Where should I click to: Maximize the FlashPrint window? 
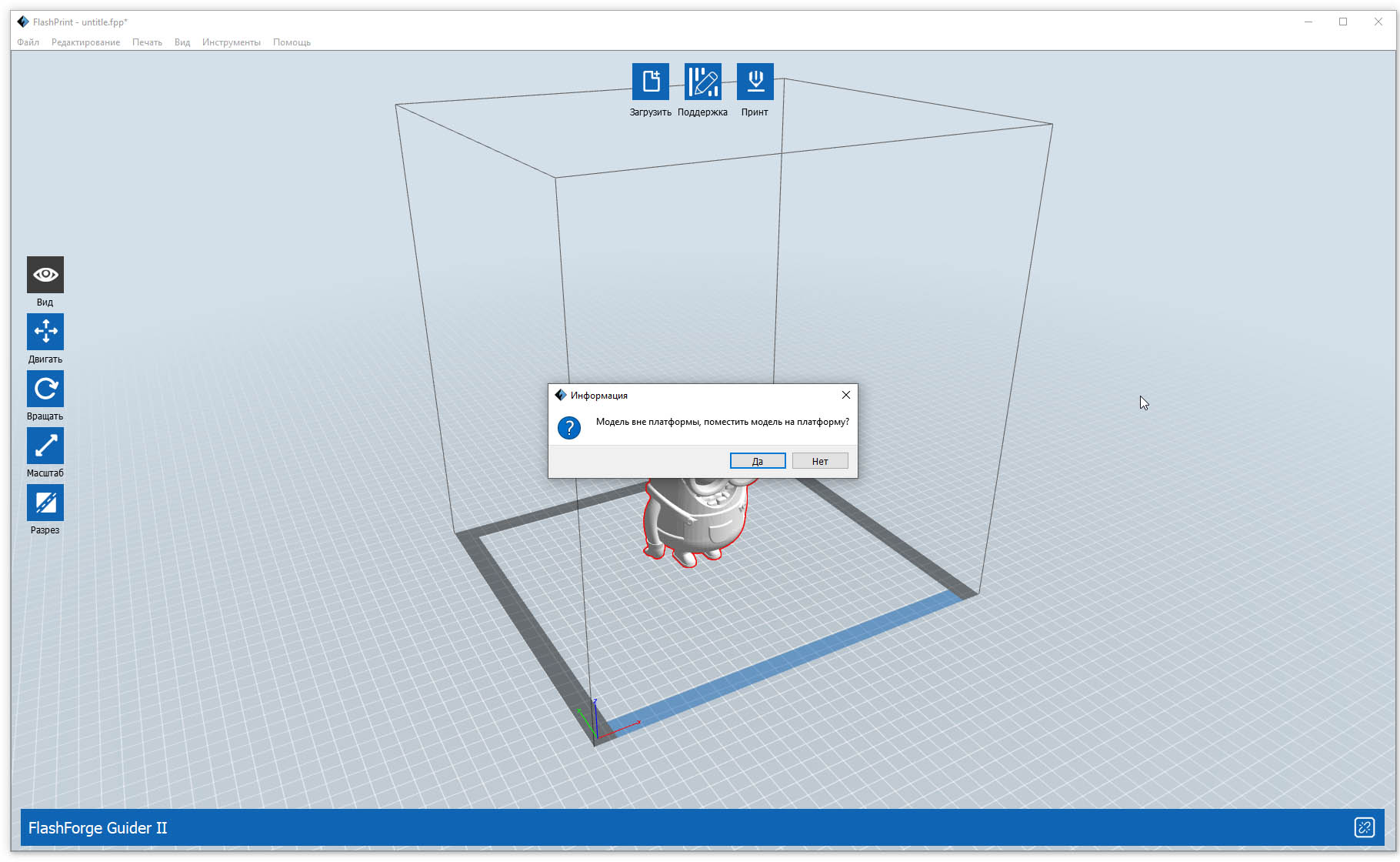1343,22
